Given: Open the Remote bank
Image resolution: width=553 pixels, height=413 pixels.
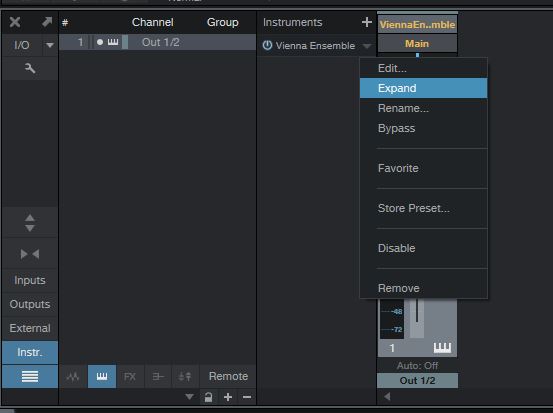Looking at the screenshot, I should (x=228, y=376).
